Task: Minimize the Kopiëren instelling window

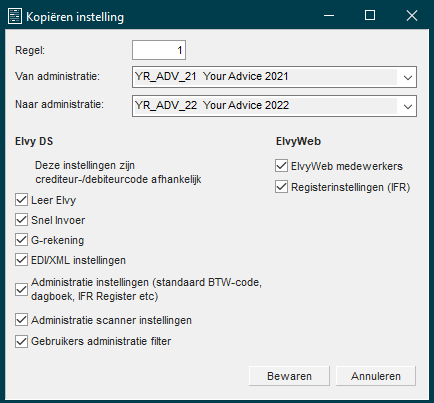Action: [x=329, y=16]
